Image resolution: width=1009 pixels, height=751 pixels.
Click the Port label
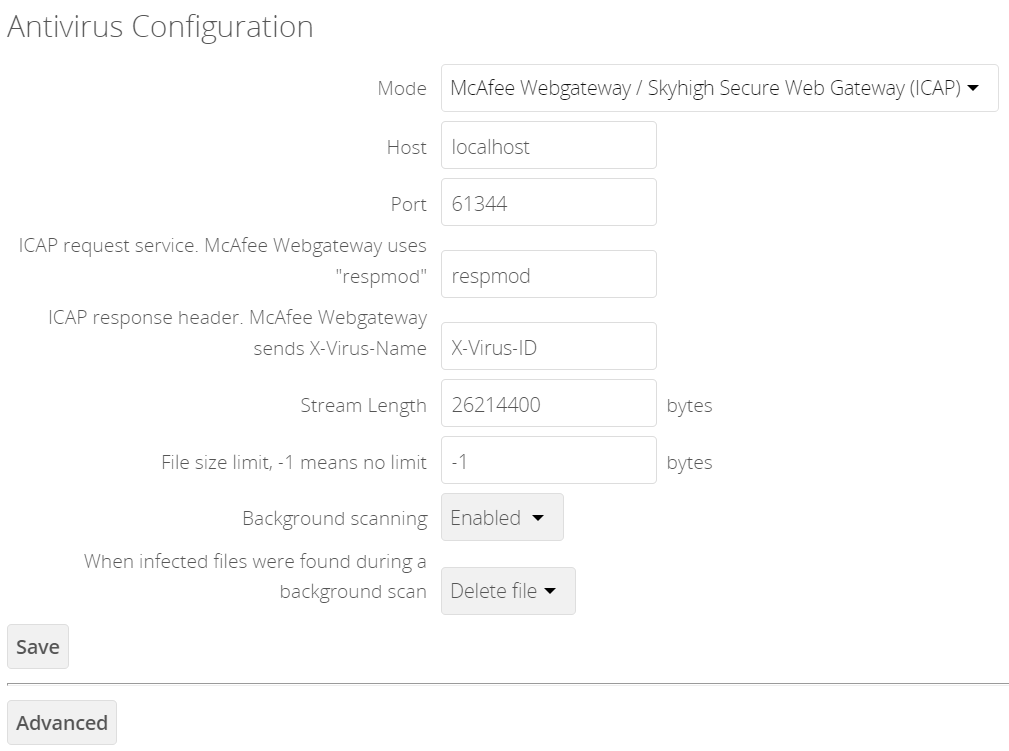tap(409, 204)
